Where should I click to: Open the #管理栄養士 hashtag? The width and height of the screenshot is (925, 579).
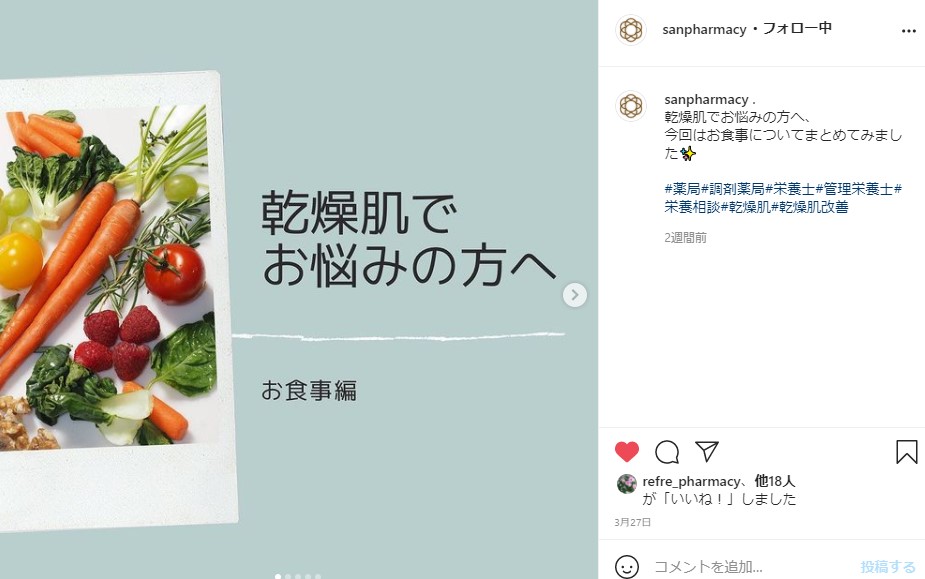click(x=855, y=189)
